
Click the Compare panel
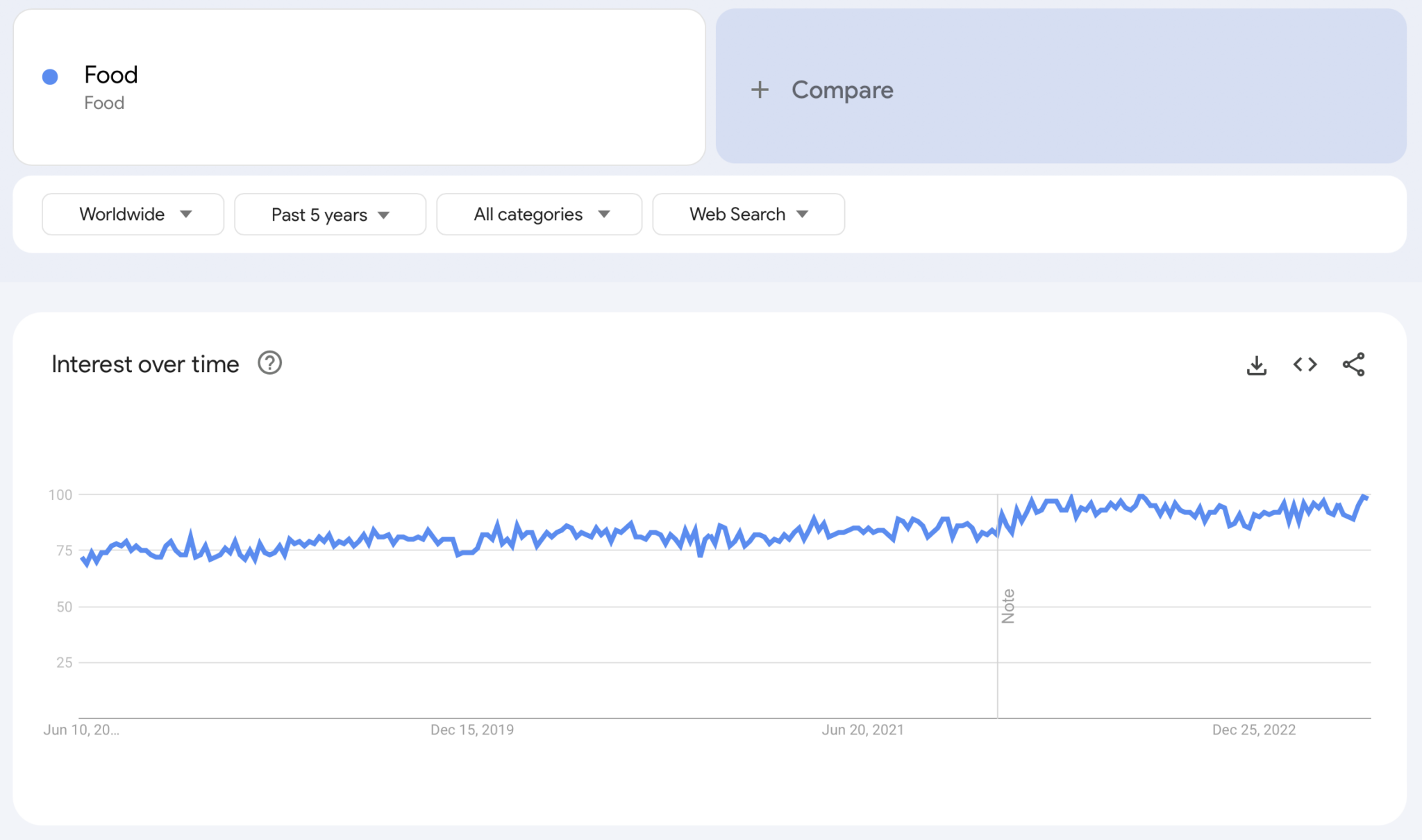pyautogui.click(x=1060, y=87)
